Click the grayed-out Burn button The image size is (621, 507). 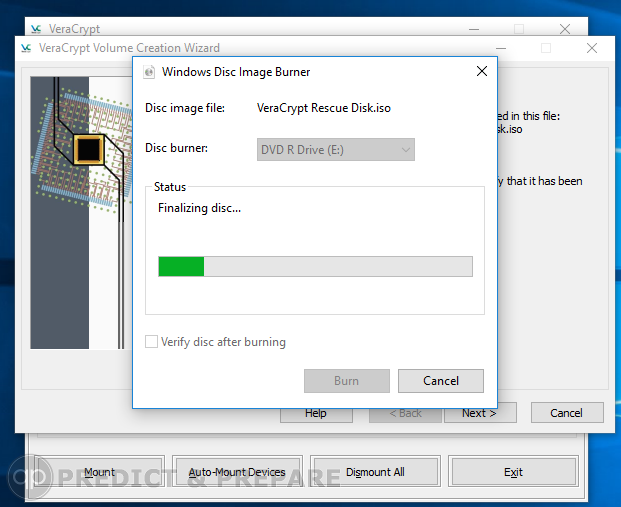click(x=347, y=381)
